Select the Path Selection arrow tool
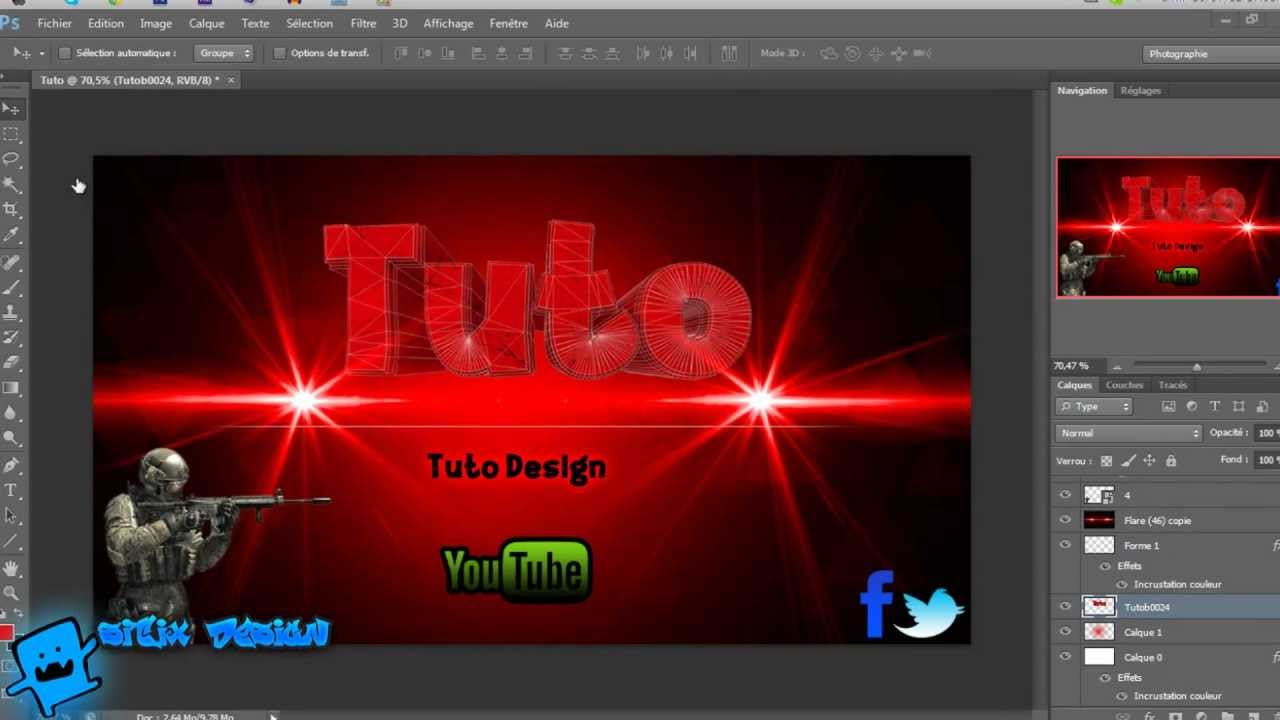Image resolution: width=1280 pixels, height=720 pixels. coord(11,516)
